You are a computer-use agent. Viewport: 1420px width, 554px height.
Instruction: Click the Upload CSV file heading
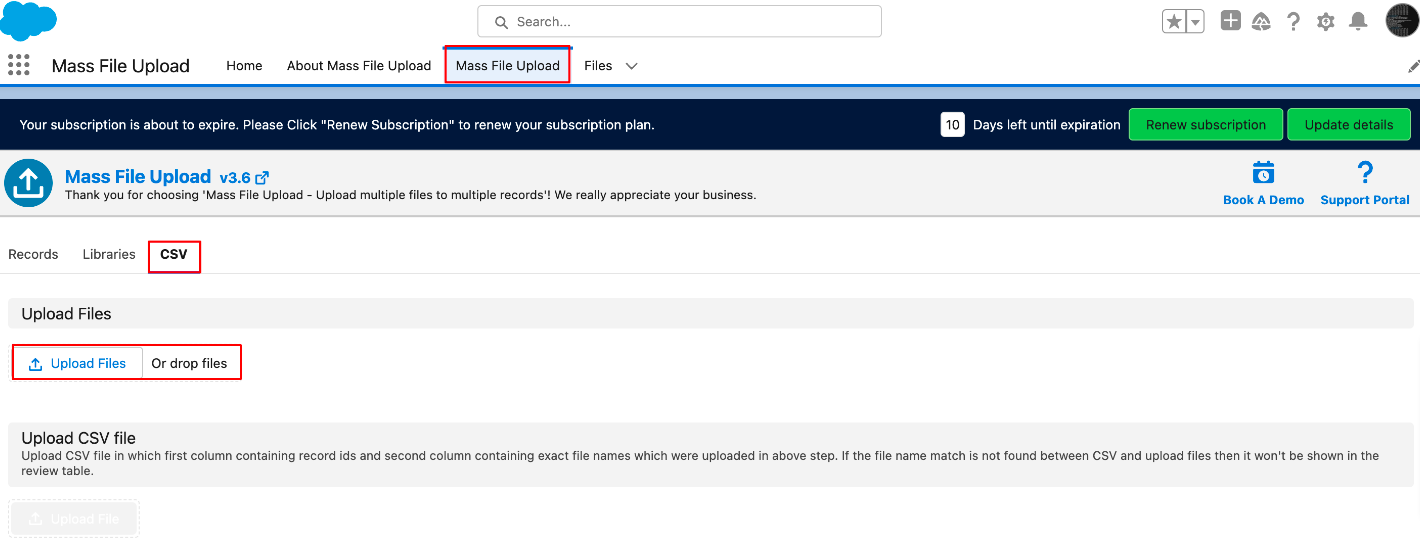click(x=78, y=438)
